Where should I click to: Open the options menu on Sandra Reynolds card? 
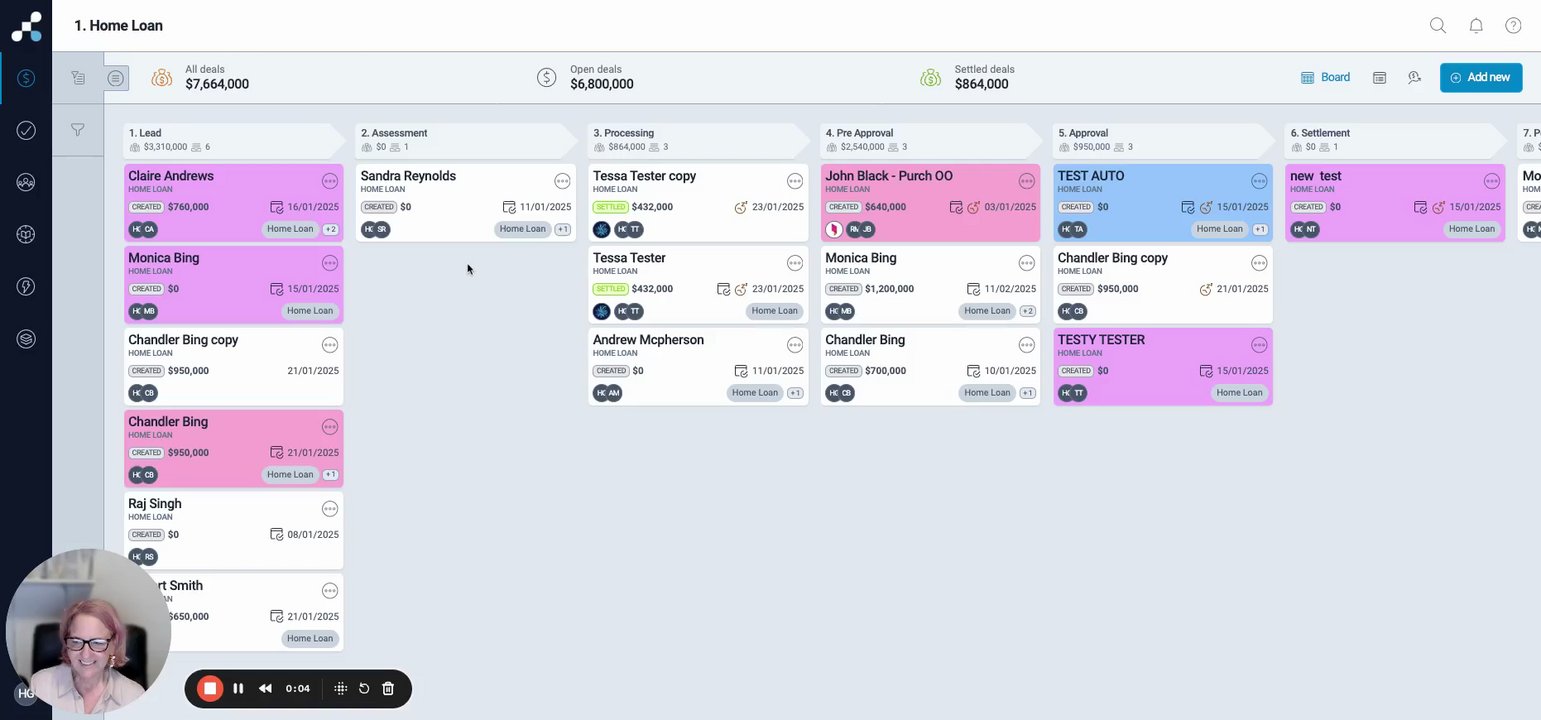pos(562,181)
